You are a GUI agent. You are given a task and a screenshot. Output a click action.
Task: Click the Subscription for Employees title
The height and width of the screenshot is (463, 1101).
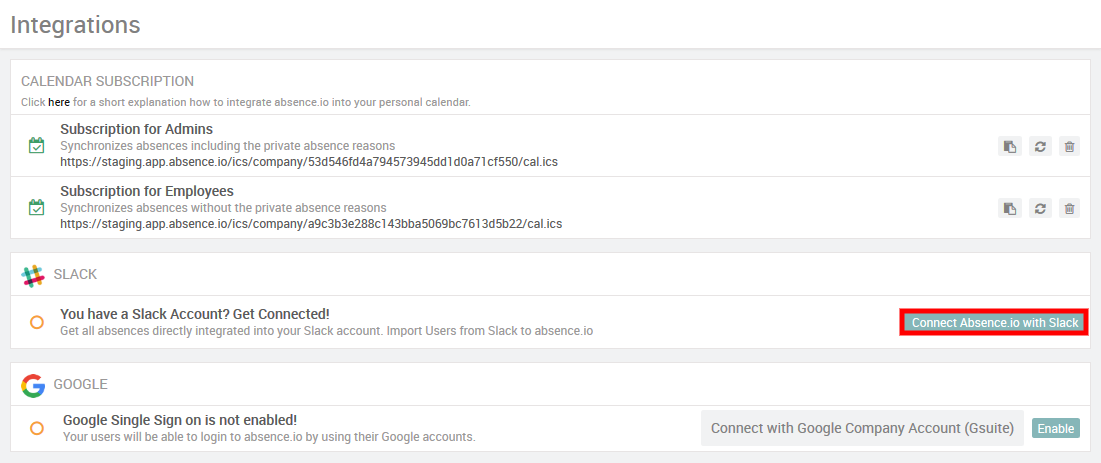coord(147,191)
